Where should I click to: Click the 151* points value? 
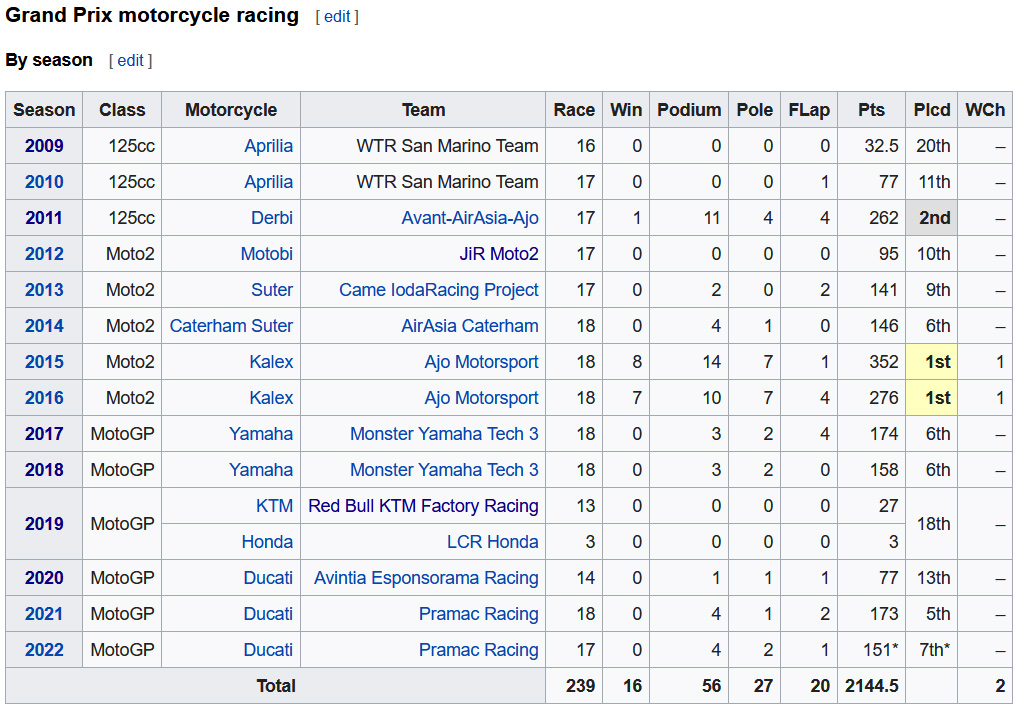[881, 649]
